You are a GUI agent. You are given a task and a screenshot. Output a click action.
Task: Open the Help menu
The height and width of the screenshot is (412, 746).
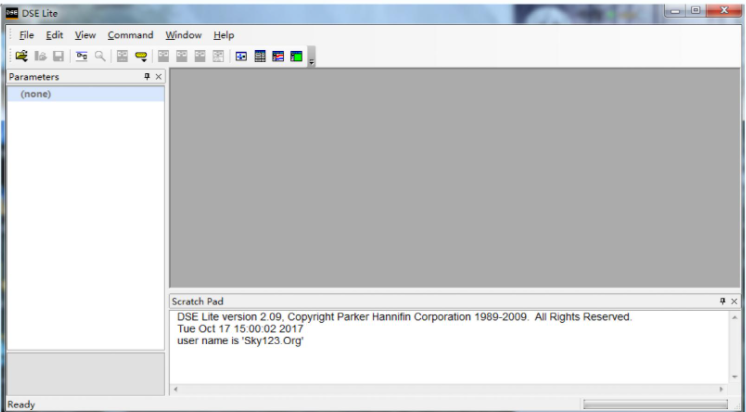point(223,36)
